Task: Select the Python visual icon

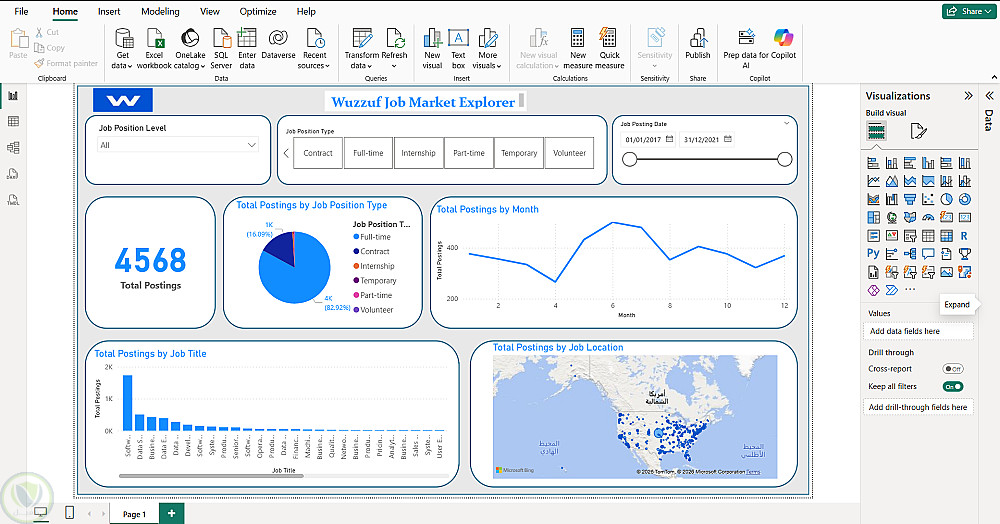Action: [x=873, y=254]
